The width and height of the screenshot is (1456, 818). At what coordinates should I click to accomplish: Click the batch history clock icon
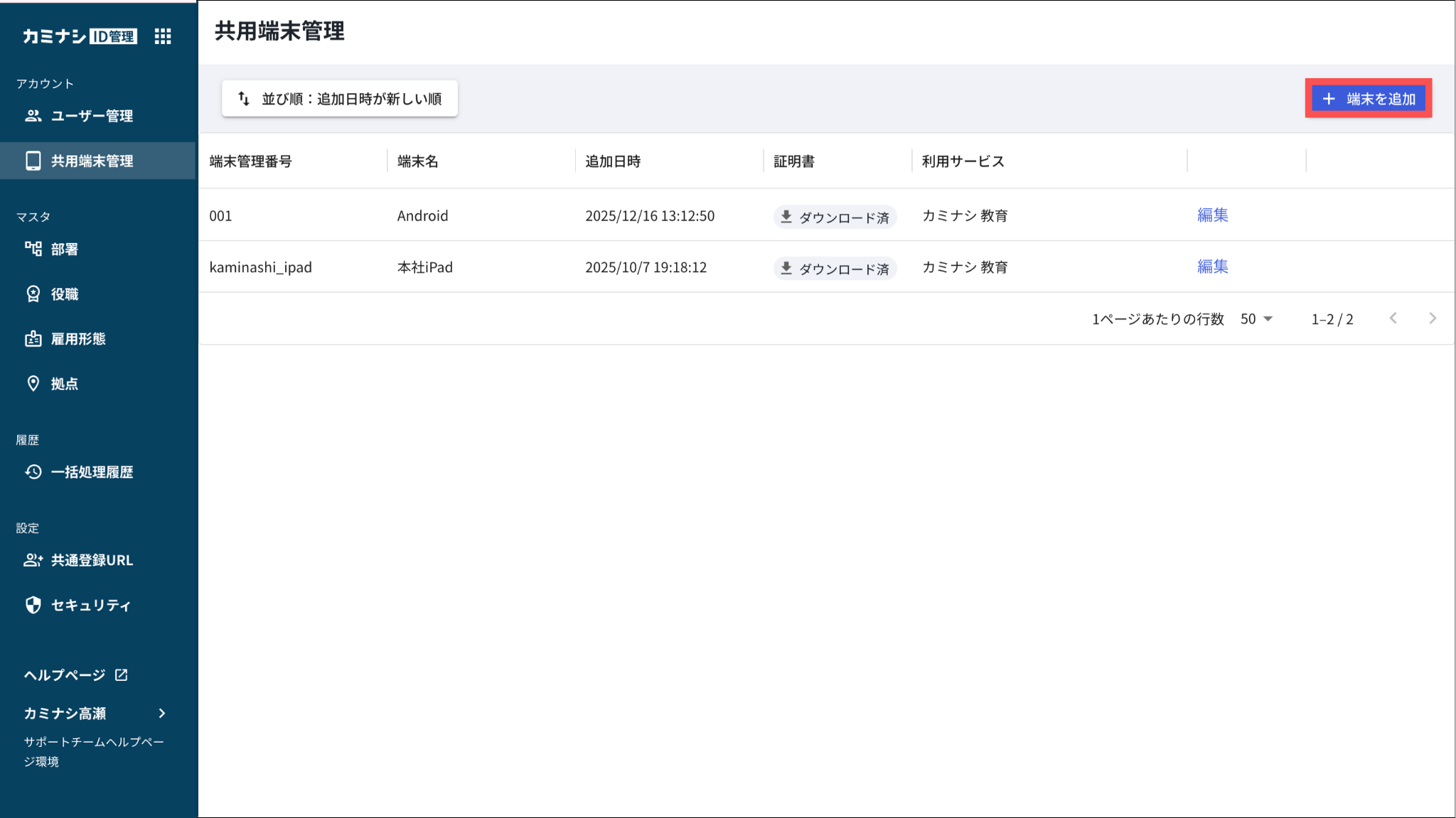pos(33,472)
